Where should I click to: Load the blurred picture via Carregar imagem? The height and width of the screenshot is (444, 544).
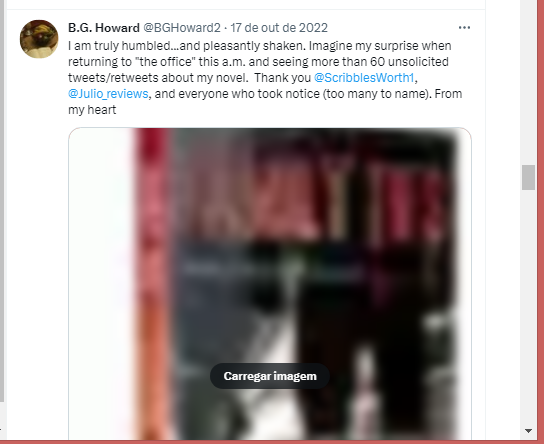pos(270,376)
